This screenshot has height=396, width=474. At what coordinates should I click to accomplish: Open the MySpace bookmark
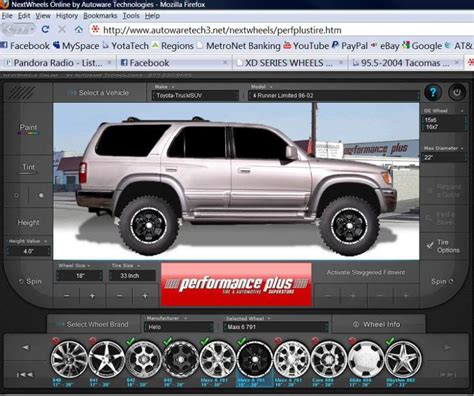76,46
